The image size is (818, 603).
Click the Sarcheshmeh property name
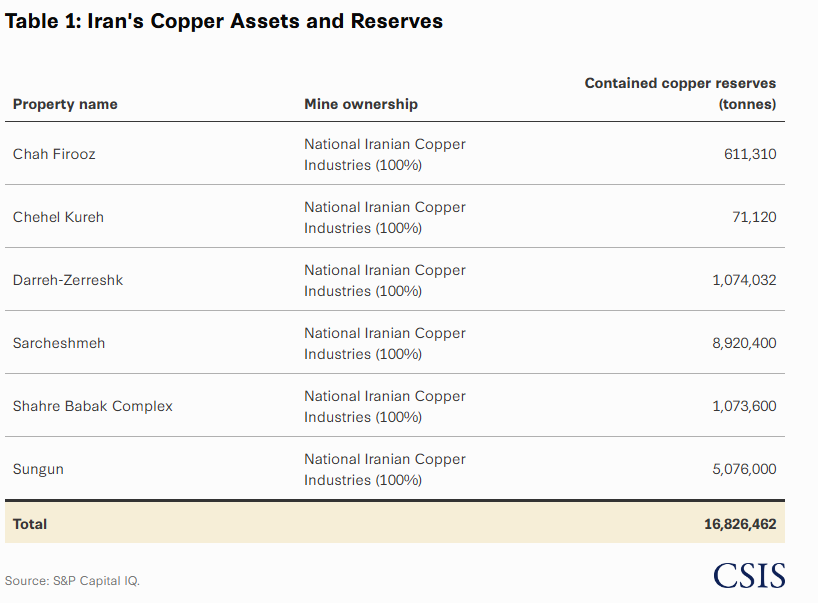coord(59,343)
